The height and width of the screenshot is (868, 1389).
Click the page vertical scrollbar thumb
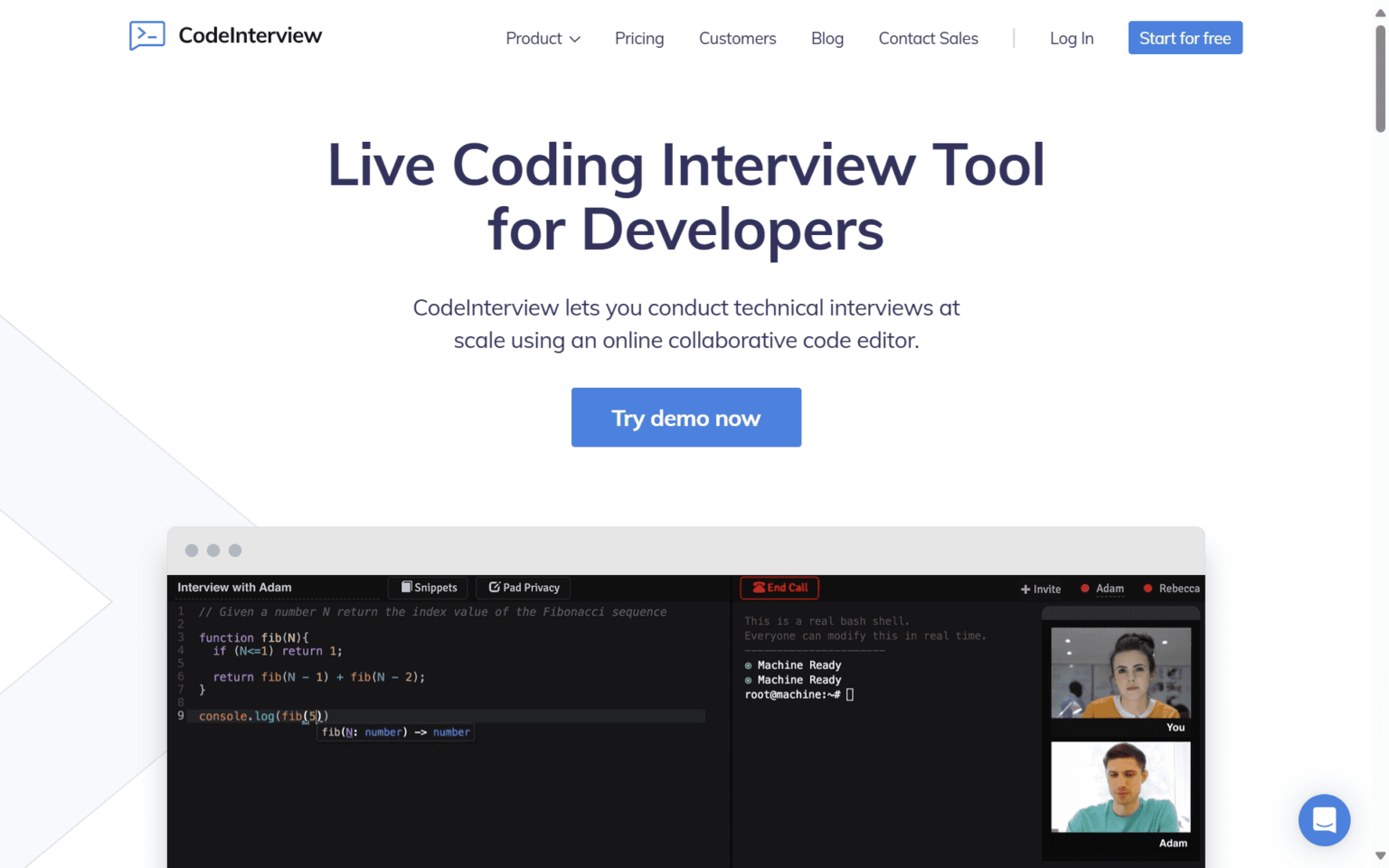click(x=1380, y=79)
